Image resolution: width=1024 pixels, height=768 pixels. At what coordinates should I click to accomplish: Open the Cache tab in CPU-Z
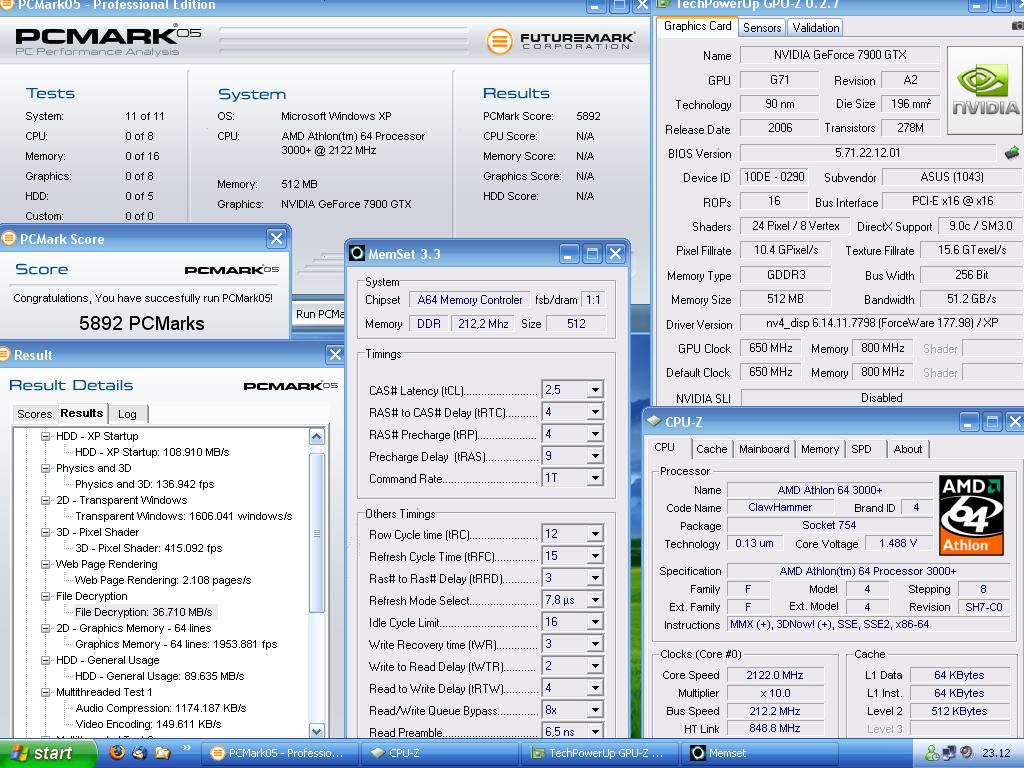[711, 449]
